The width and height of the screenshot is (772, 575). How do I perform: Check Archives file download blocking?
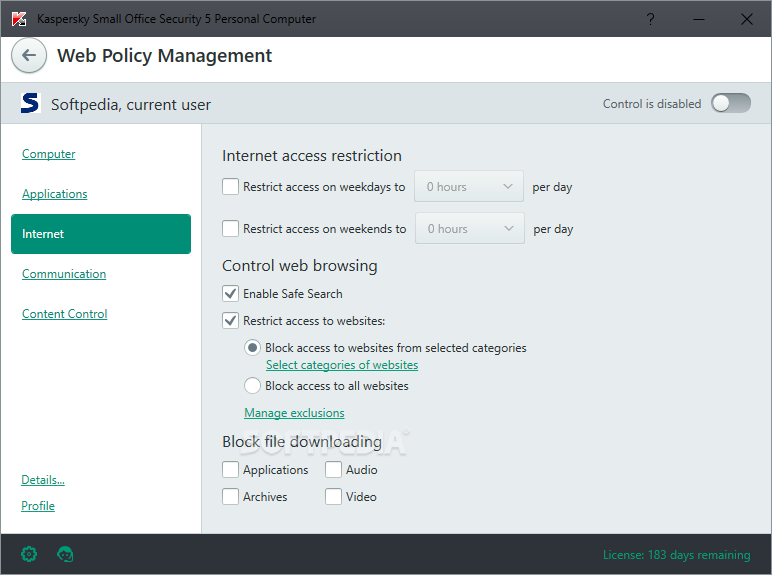pos(230,496)
